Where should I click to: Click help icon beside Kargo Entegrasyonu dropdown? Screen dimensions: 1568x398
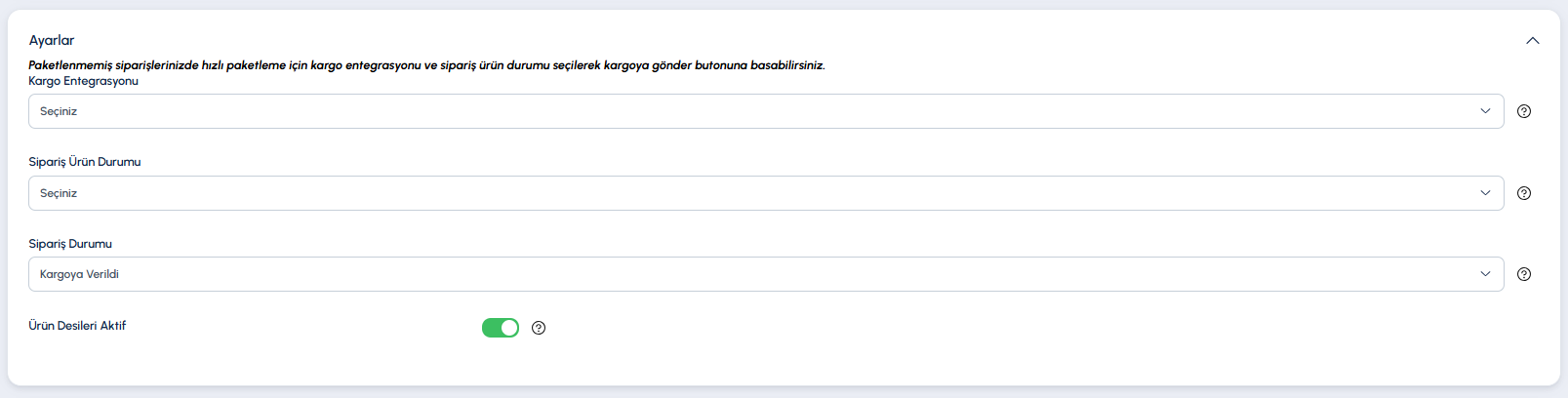(1524, 111)
